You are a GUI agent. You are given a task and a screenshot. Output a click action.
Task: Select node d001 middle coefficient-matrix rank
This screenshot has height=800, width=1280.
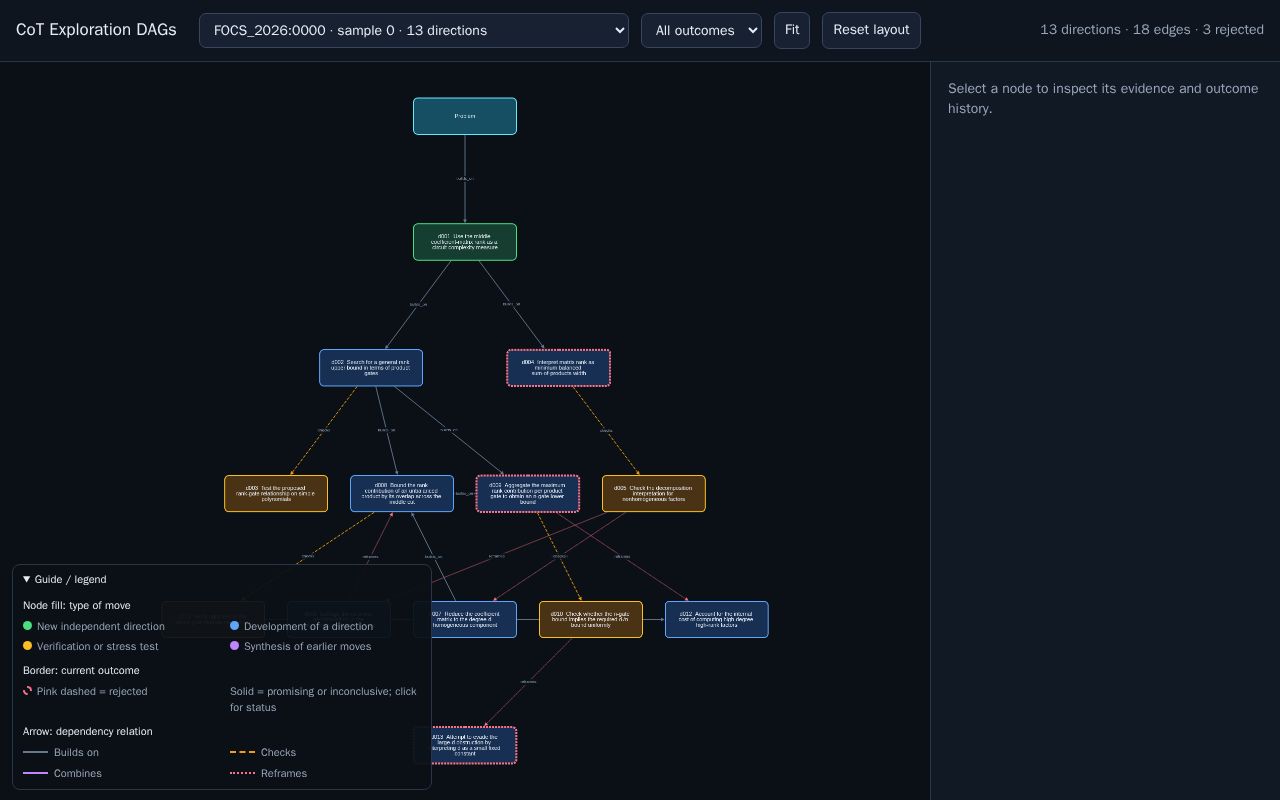tap(465, 242)
